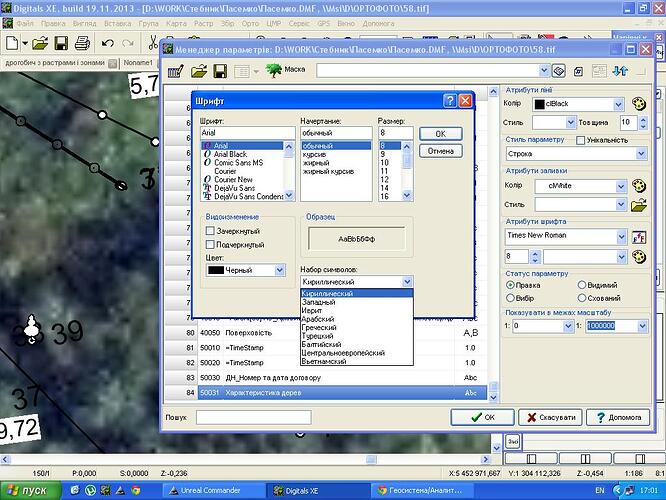Click the Print icon in main toolbar

point(82,43)
